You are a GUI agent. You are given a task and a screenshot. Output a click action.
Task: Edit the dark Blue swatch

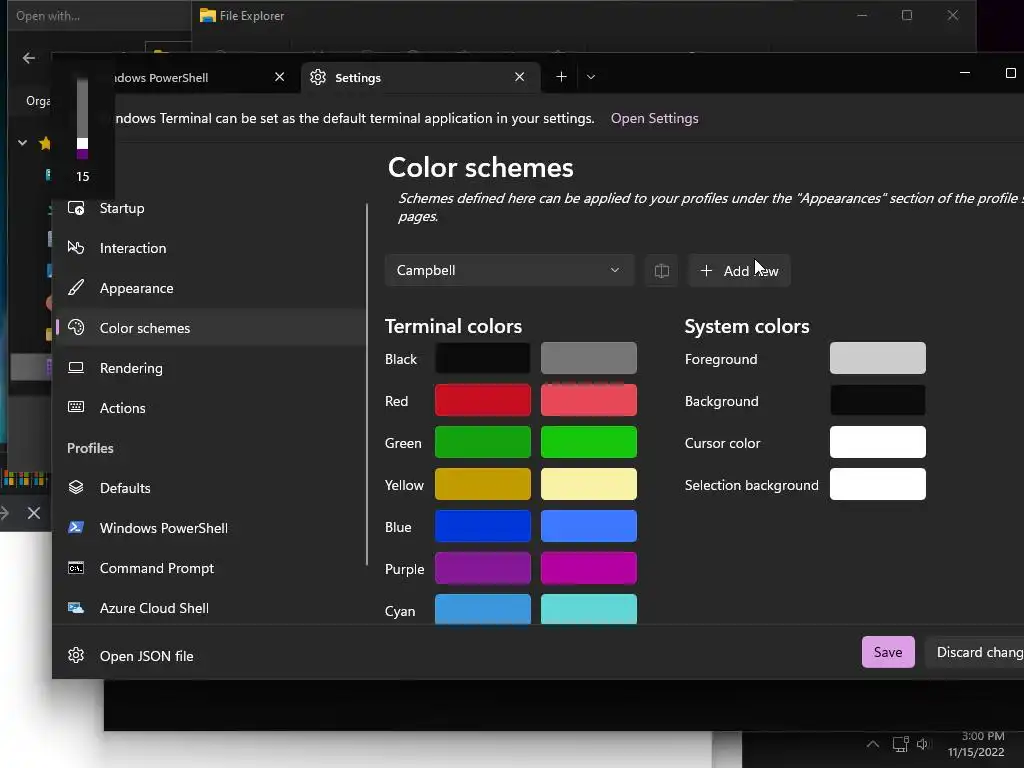483,526
